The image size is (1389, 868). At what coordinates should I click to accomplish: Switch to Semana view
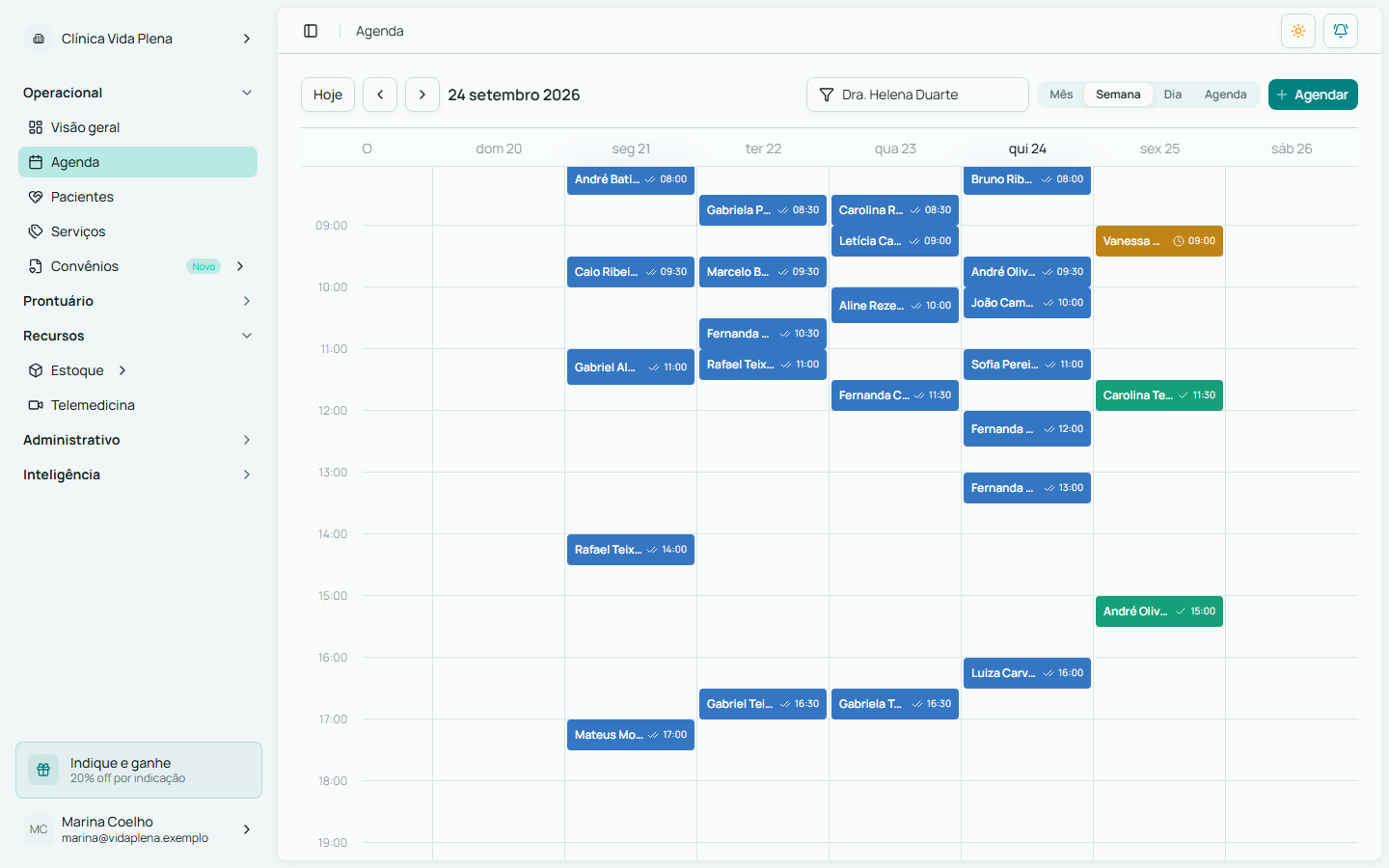[x=1118, y=95]
